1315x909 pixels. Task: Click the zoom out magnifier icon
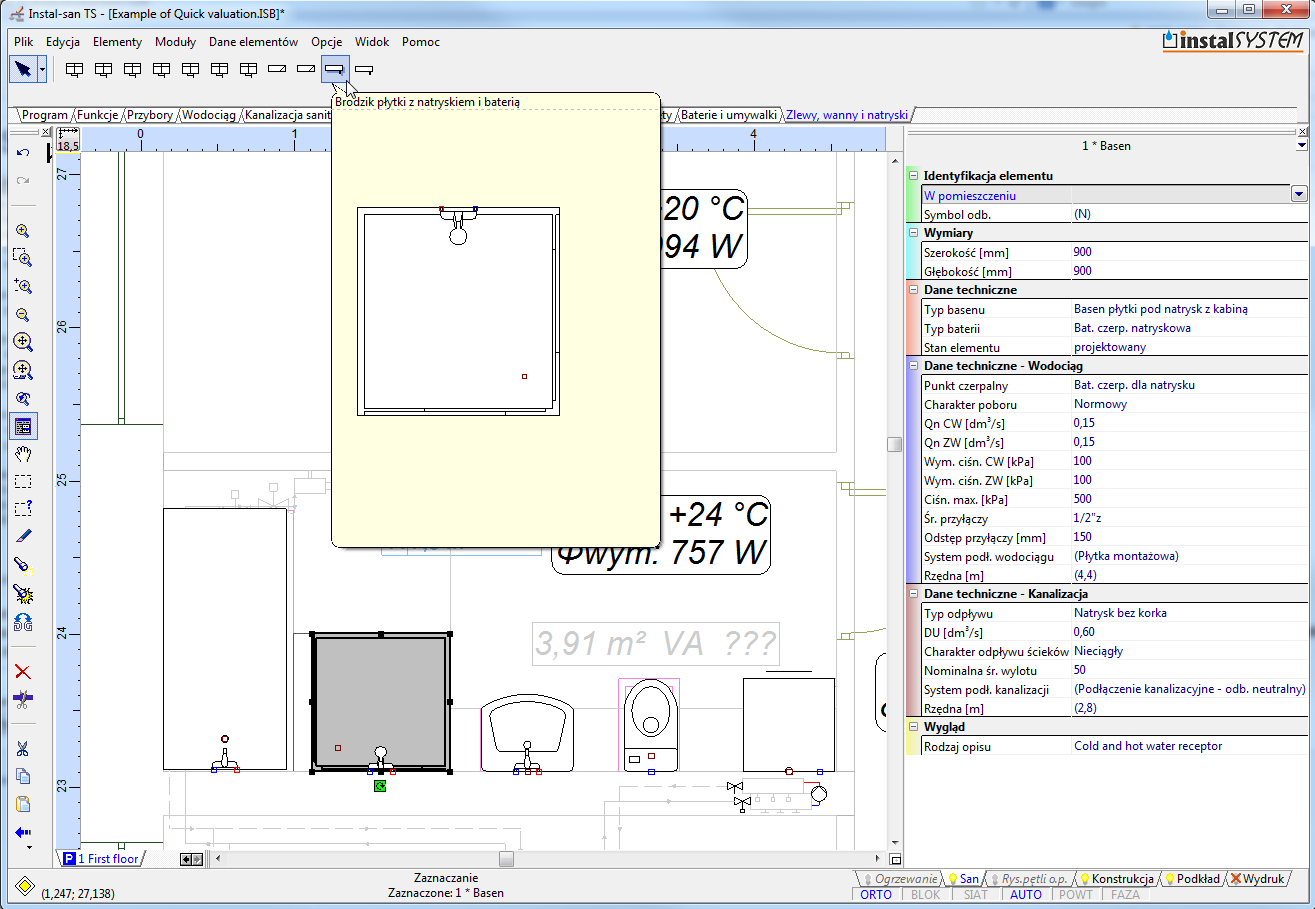click(23, 314)
